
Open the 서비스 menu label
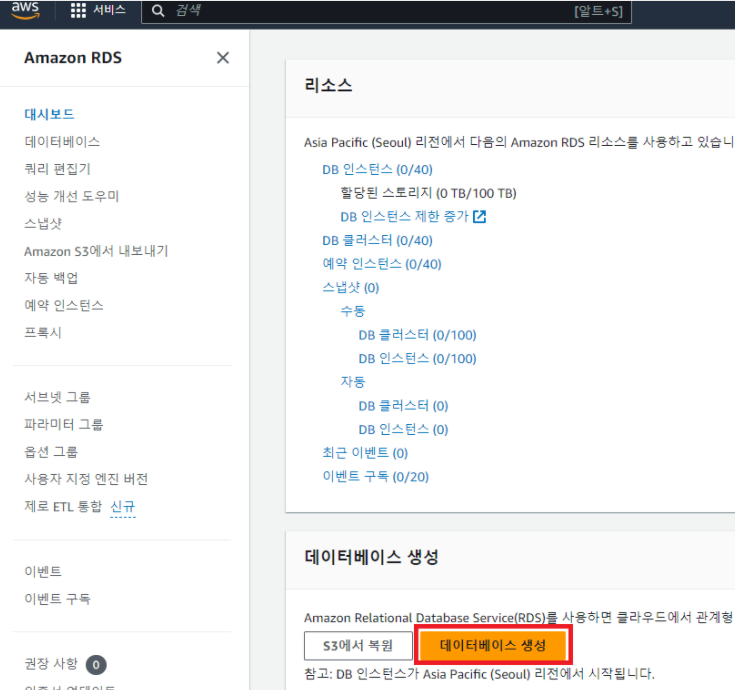(109, 10)
